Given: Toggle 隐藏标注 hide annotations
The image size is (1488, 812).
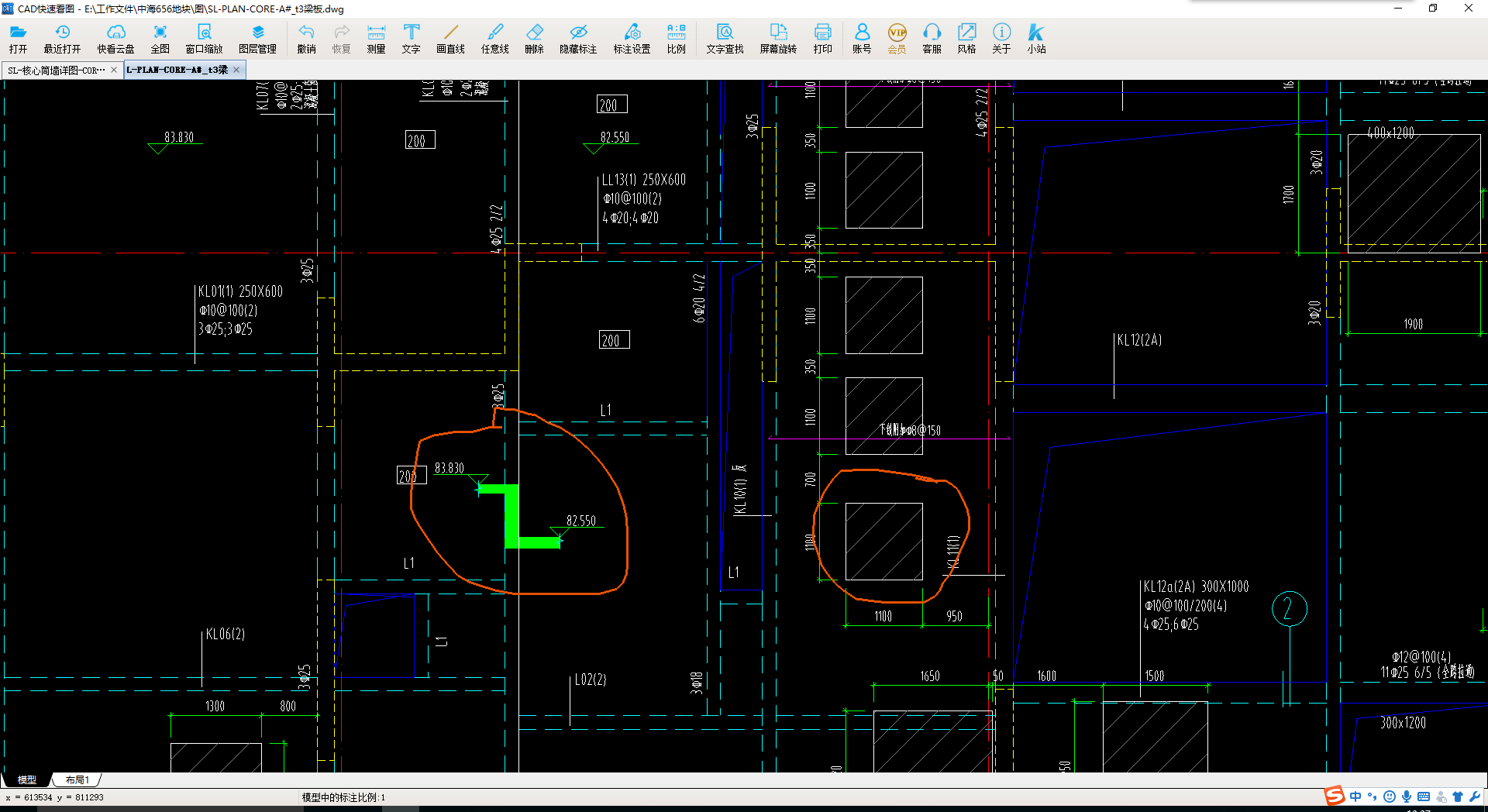Looking at the screenshot, I should pyautogui.click(x=578, y=38).
